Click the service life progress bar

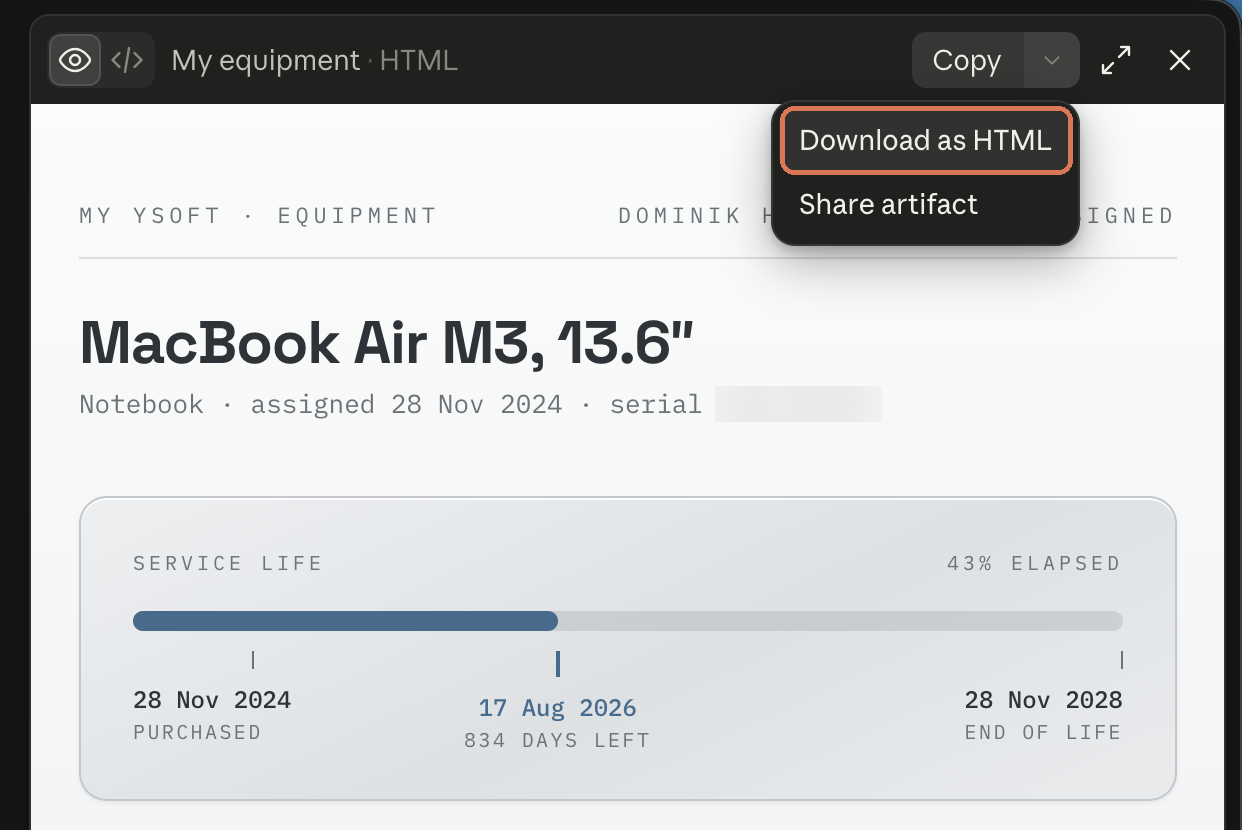pos(628,621)
